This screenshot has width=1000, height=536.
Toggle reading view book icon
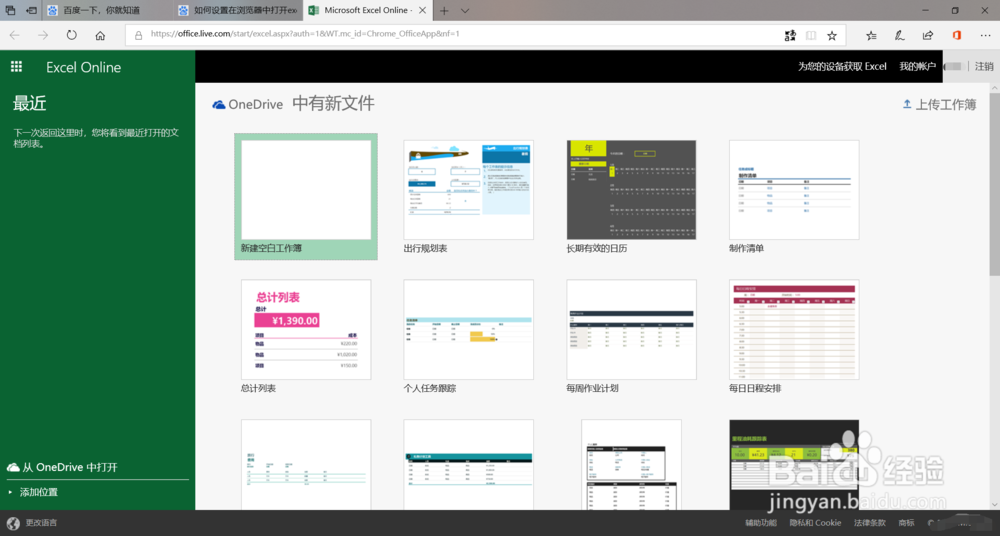811,36
